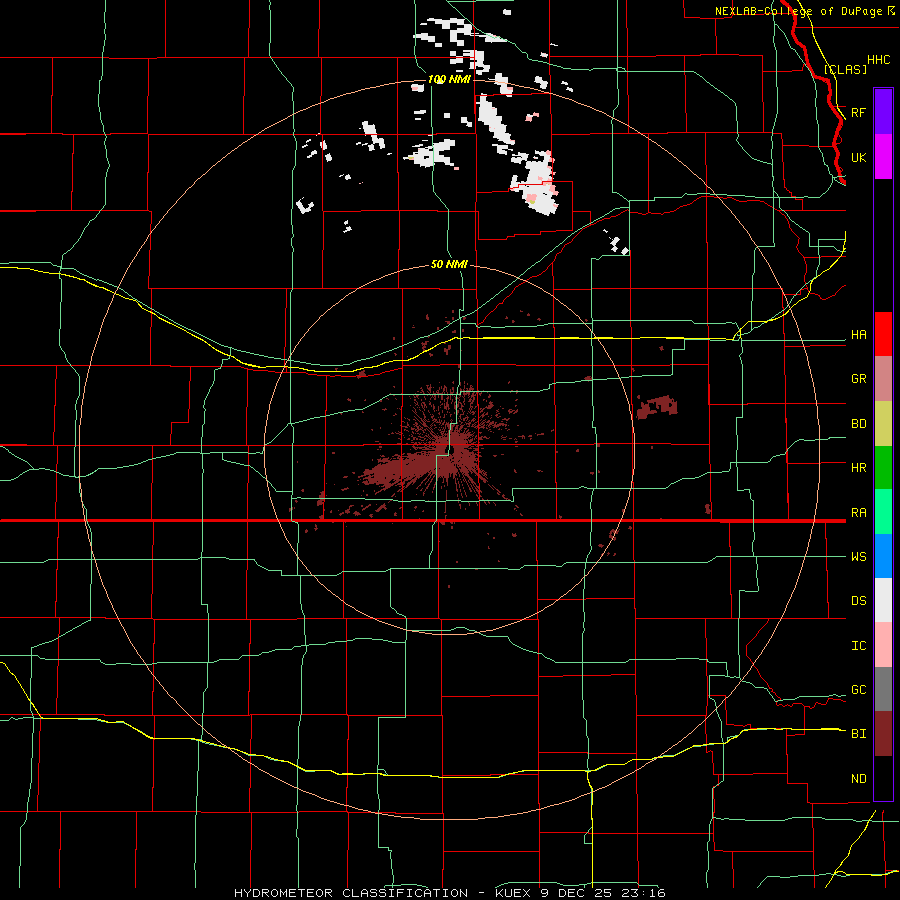Click the RA legend label
The image size is (900, 900).
pyautogui.click(x=859, y=513)
